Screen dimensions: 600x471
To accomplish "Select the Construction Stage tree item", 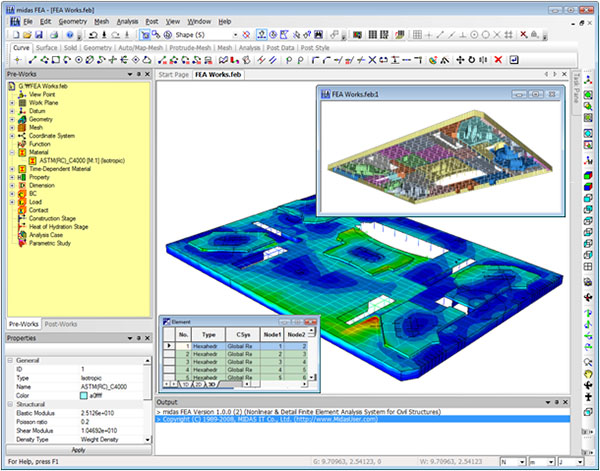I will point(52,218).
